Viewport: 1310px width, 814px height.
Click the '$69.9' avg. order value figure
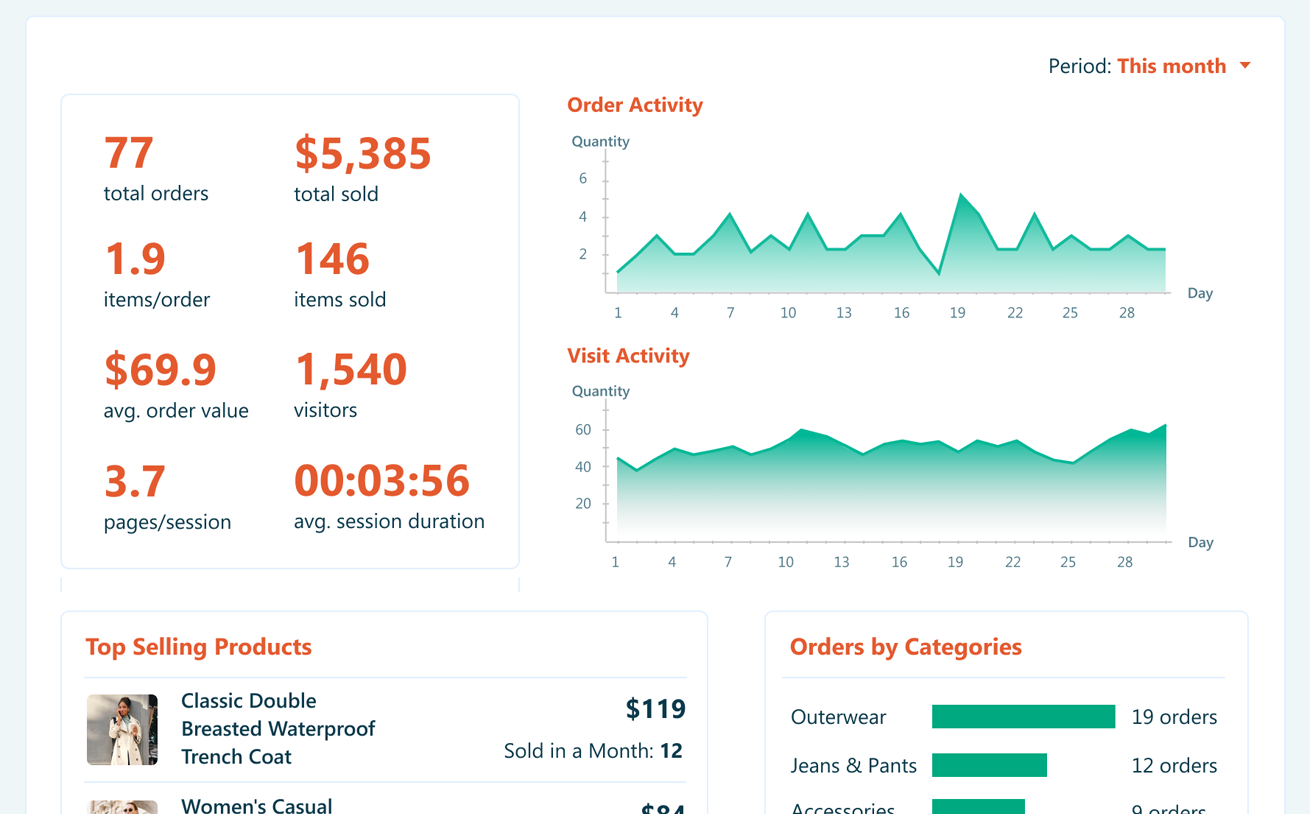[160, 369]
